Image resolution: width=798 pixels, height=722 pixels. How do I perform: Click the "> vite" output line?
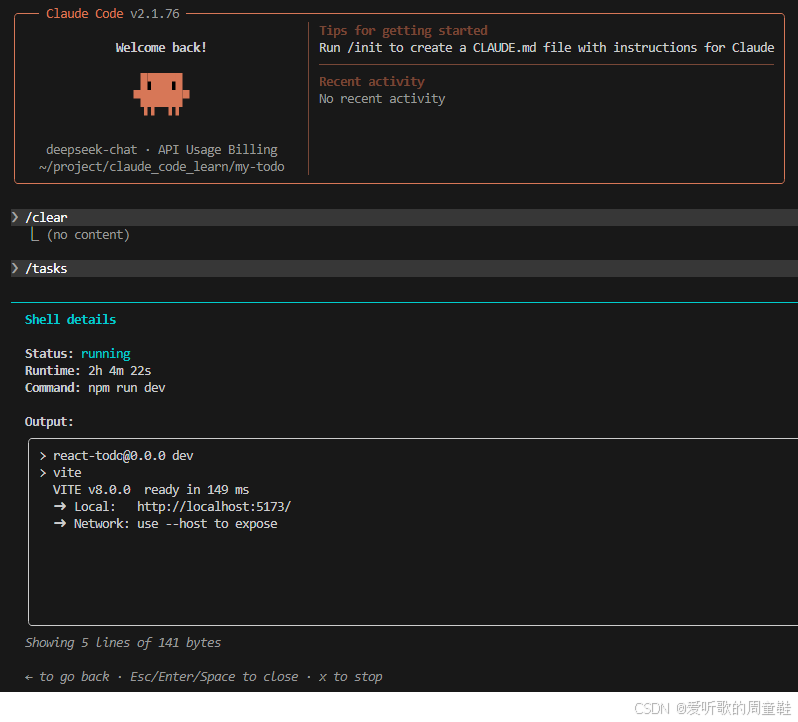pos(60,473)
